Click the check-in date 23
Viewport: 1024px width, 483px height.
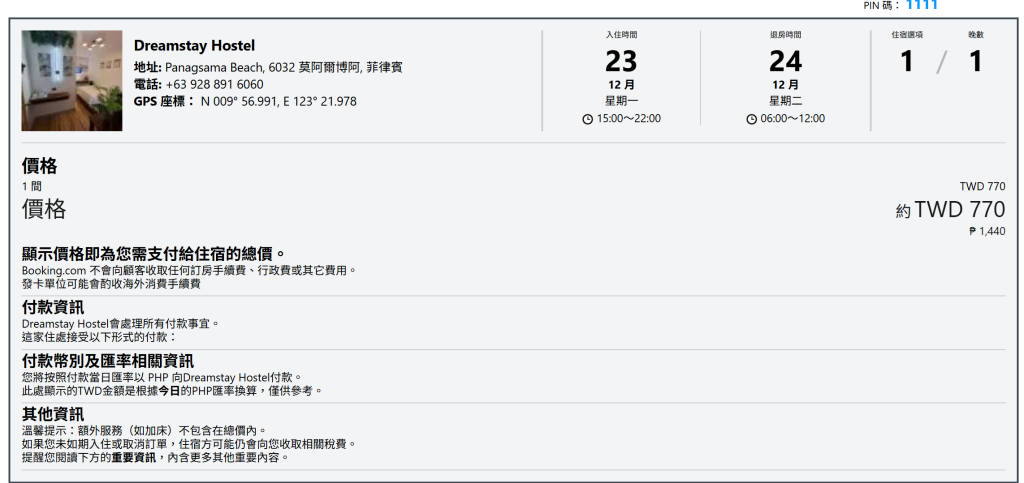pos(620,61)
